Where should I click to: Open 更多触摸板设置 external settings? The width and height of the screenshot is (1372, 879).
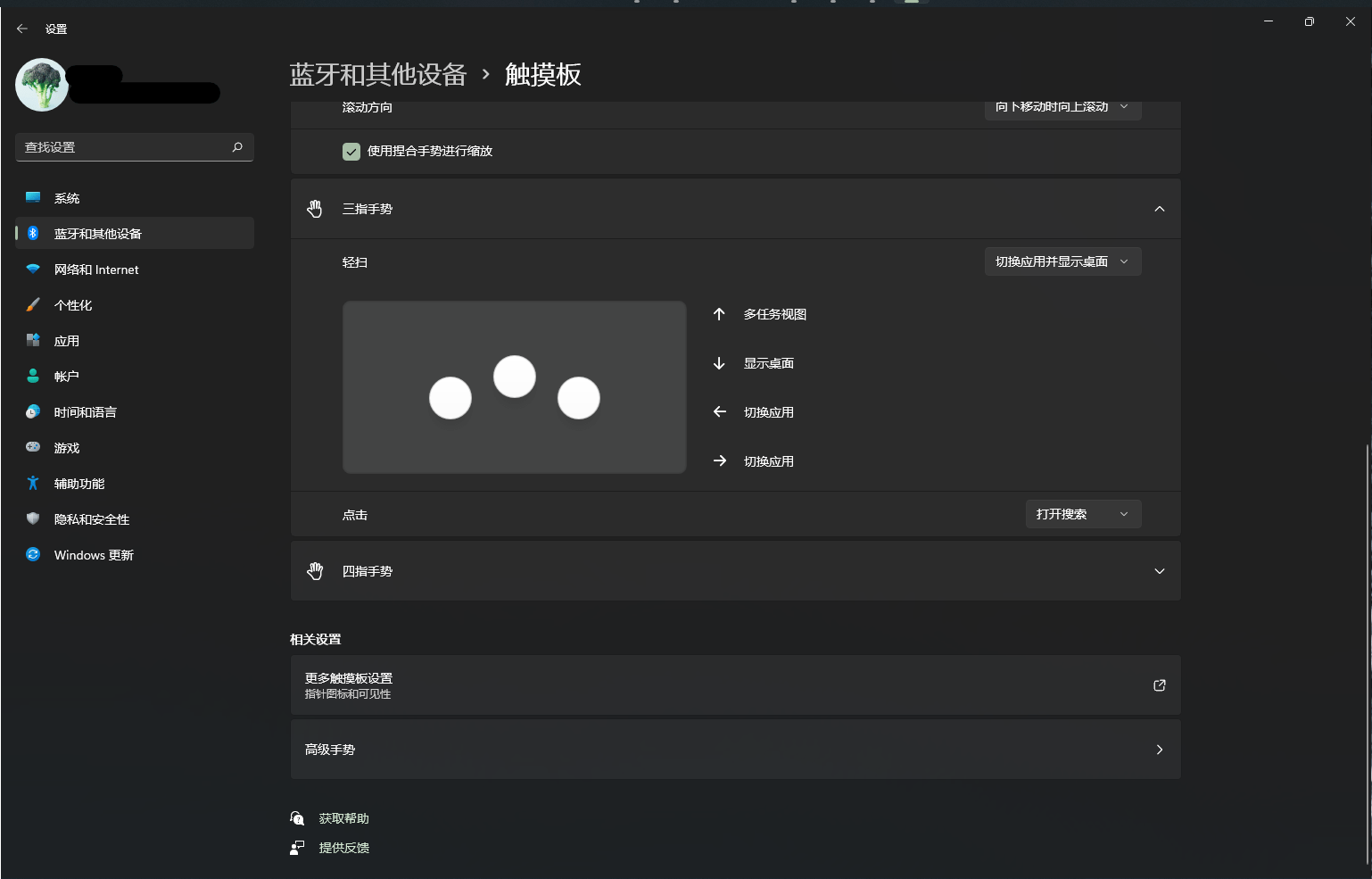735,684
